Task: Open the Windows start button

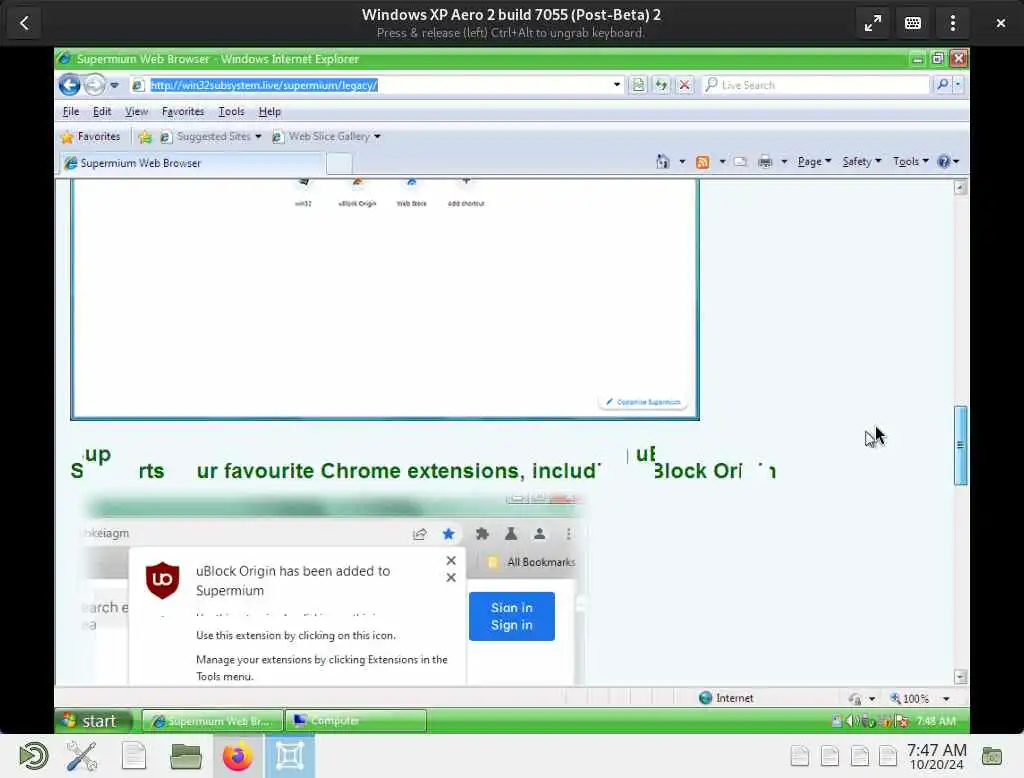Action: [93, 721]
